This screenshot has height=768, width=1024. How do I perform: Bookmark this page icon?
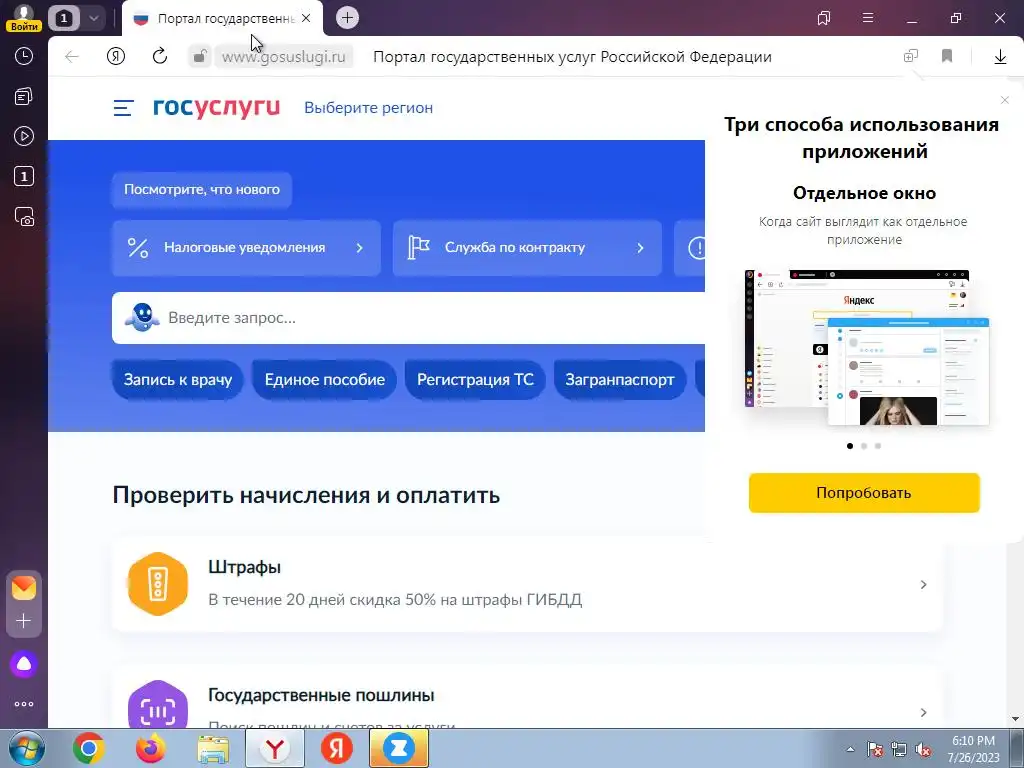tap(947, 57)
